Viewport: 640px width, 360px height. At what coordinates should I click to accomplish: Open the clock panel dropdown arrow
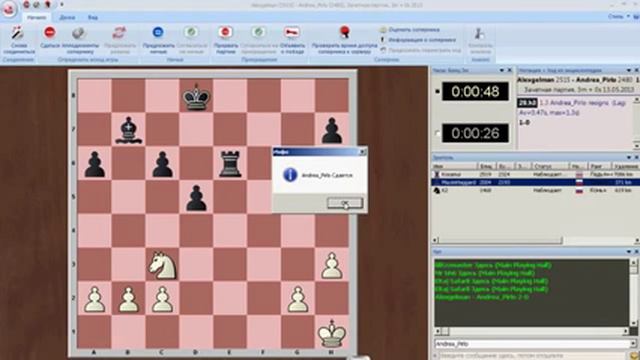pyautogui.click(x=502, y=71)
